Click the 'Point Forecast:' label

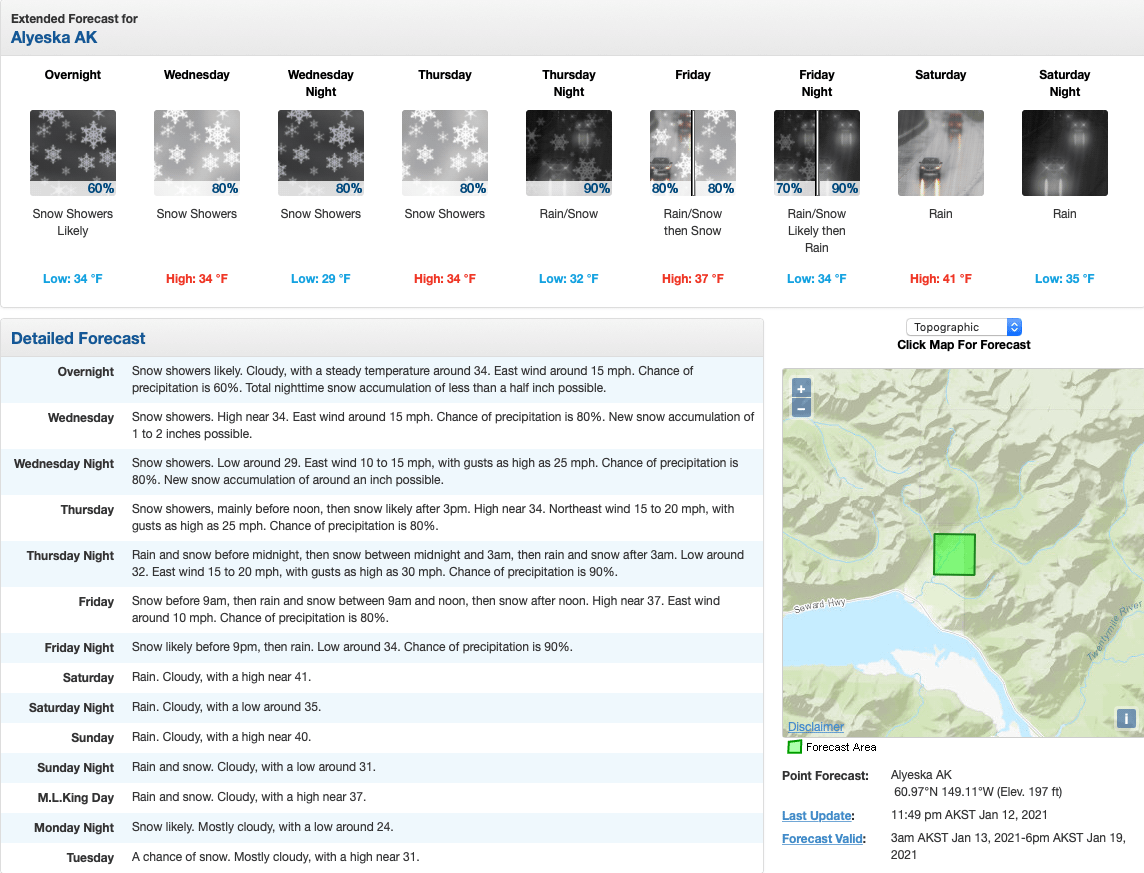pyautogui.click(x=825, y=776)
